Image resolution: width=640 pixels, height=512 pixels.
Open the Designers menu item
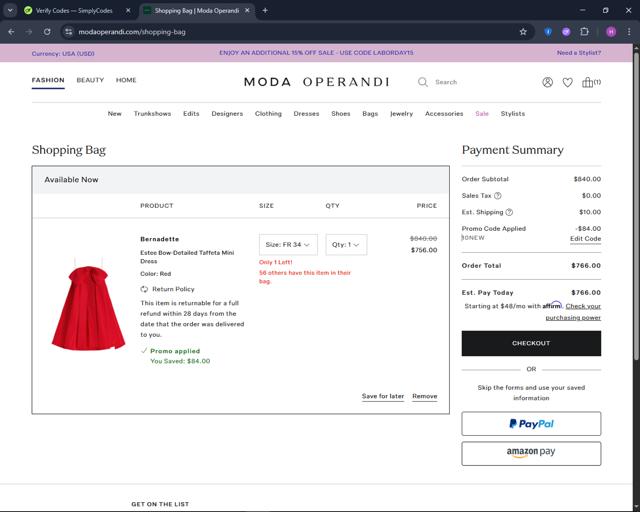227,114
